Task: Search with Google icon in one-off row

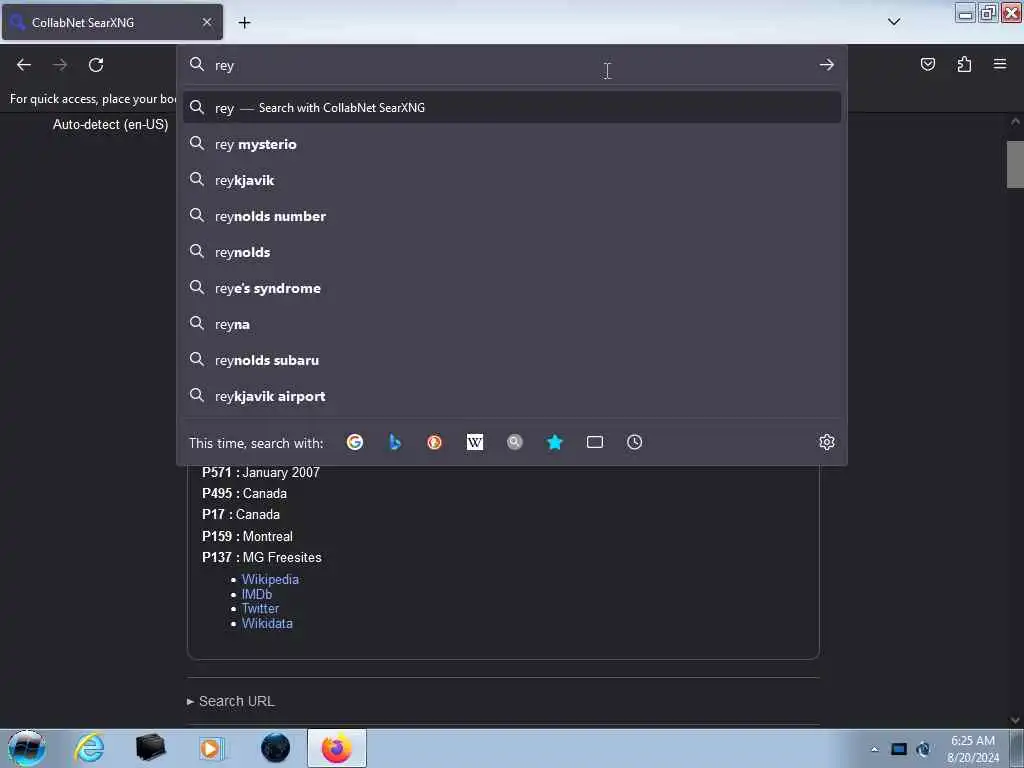Action: click(x=355, y=442)
